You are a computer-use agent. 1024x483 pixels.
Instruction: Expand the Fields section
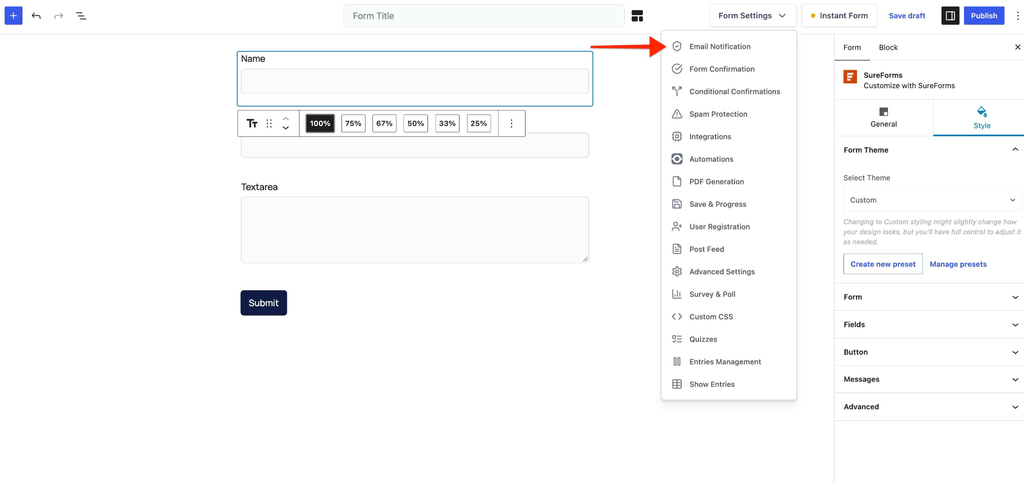[x=929, y=324]
